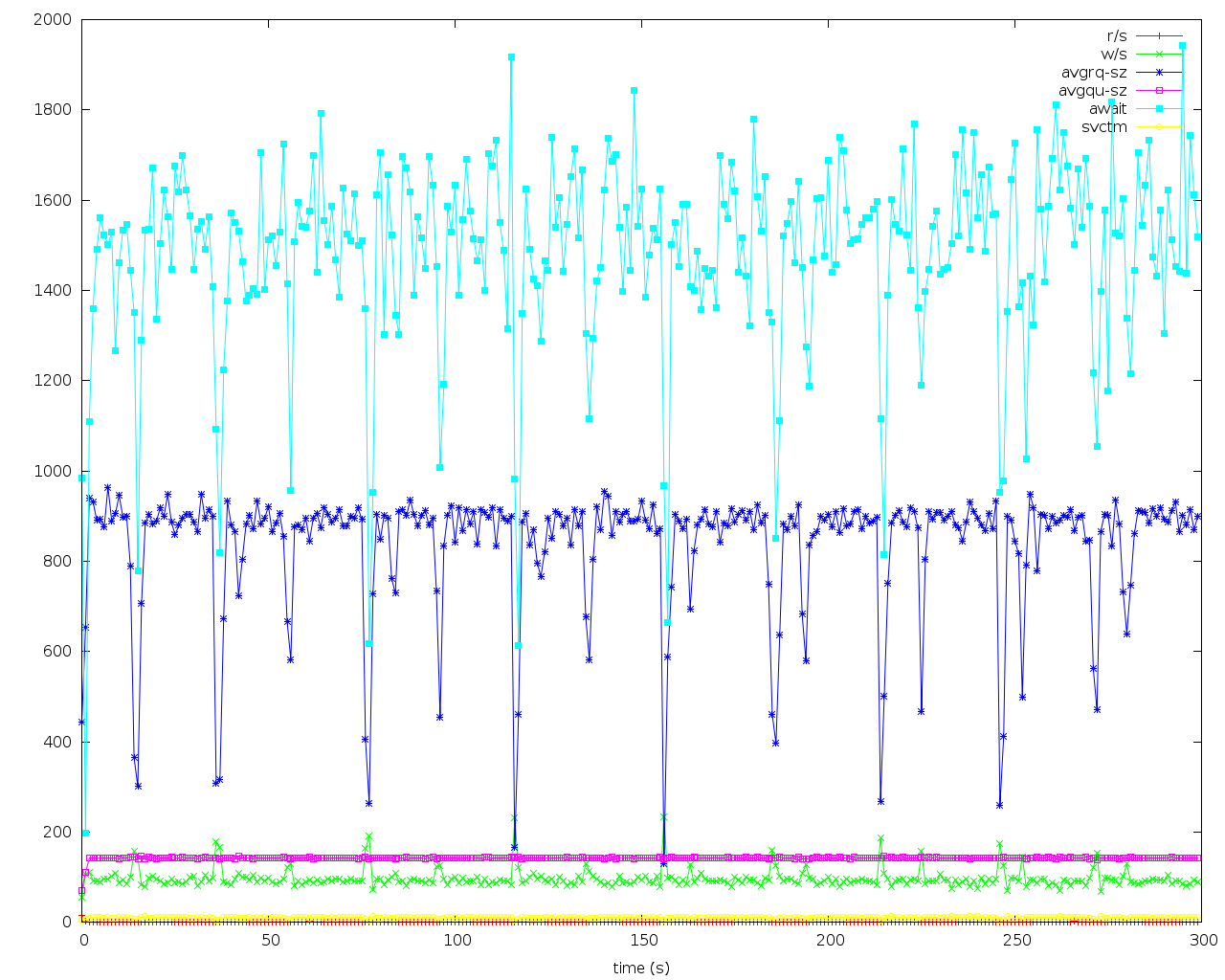Click the await cyan legend line sample
This screenshot has height=980, width=1225.
pos(1159,108)
